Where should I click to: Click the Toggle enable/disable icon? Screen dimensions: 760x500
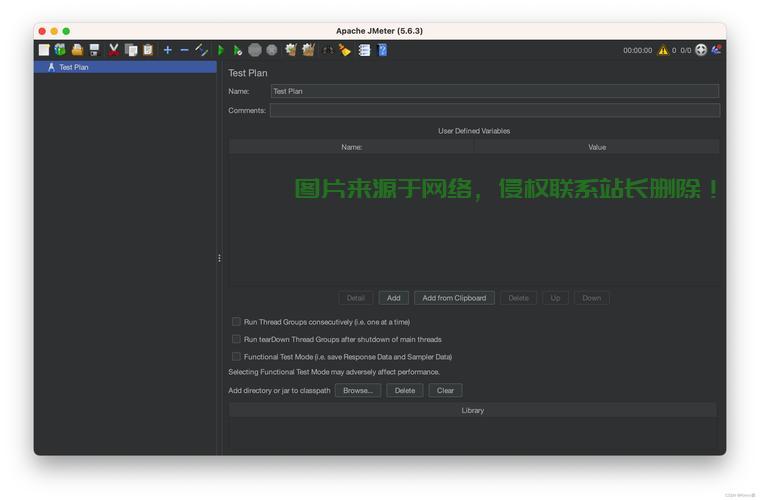click(x=201, y=50)
